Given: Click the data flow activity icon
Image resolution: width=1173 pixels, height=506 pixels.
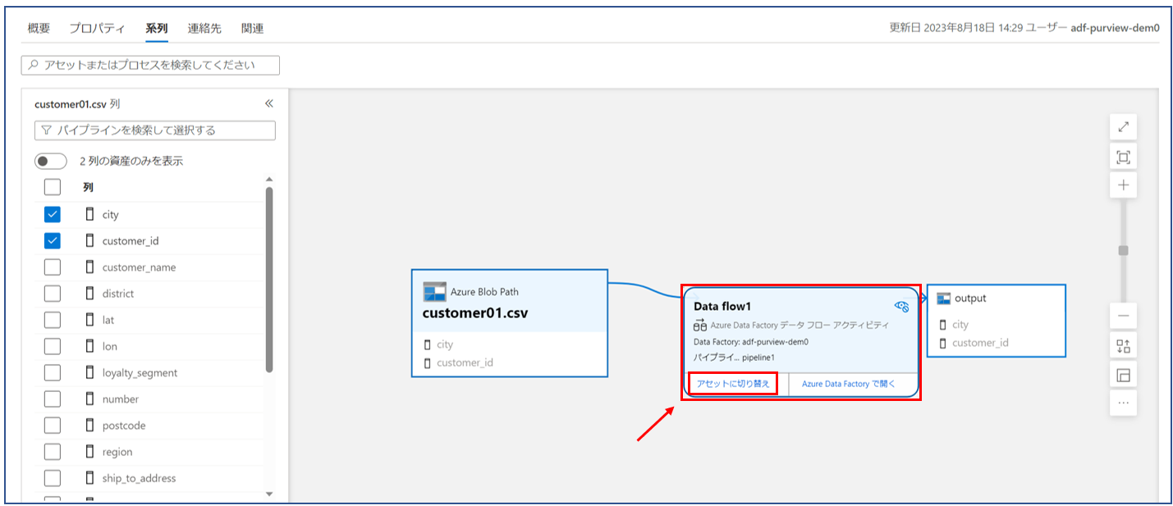Looking at the screenshot, I should point(700,326).
